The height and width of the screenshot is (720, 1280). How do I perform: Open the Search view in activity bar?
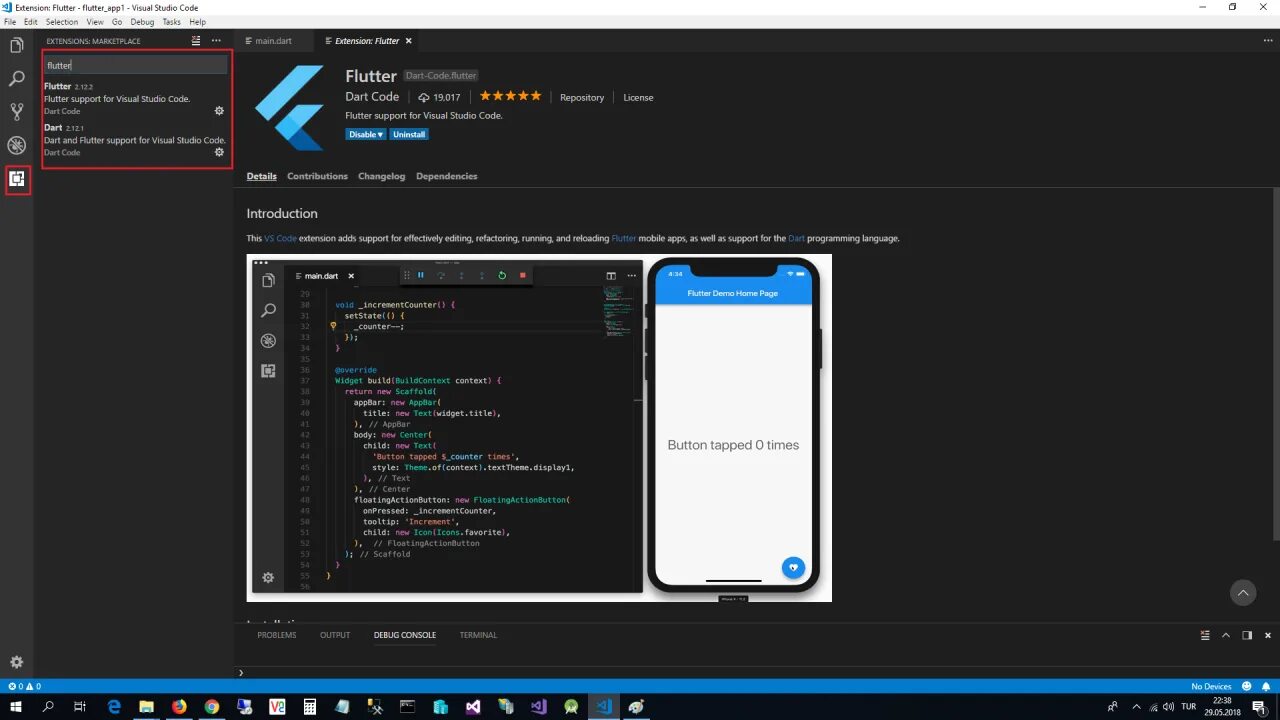pyautogui.click(x=16, y=79)
